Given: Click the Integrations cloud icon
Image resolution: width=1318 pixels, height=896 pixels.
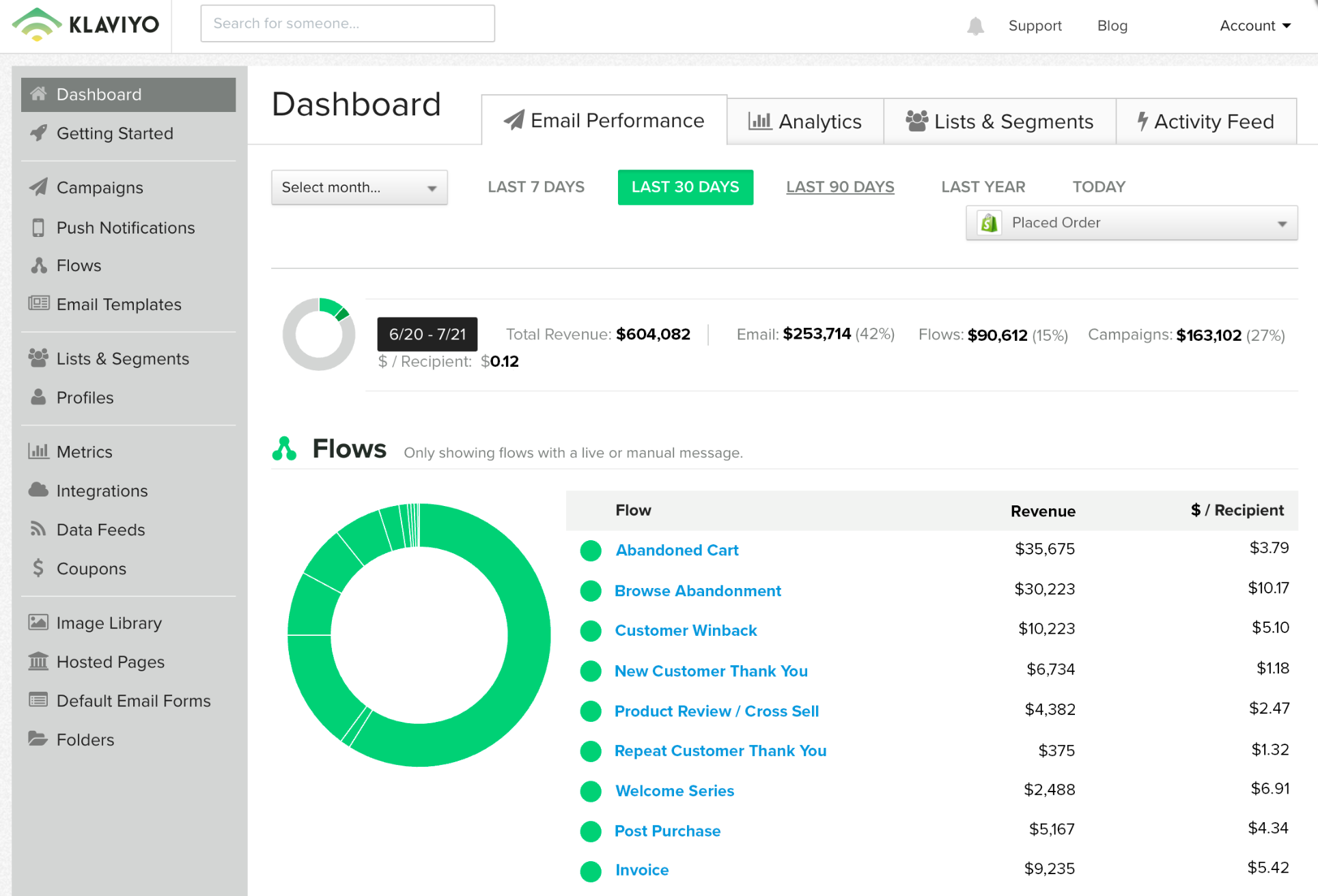Looking at the screenshot, I should point(38,490).
